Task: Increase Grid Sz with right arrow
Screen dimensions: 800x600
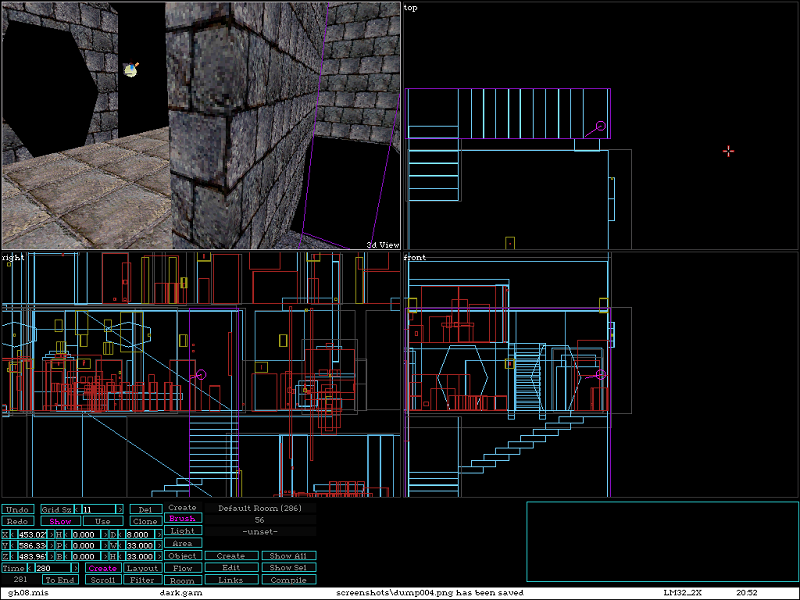Action: coord(121,509)
